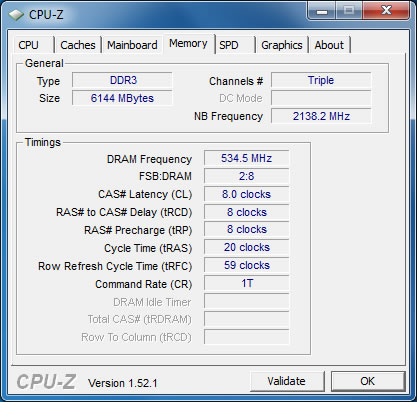The height and width of the screenshot is (402, 417).
Task: Click the greyed 'DRAM Idle Timer' label
Action: point(152,302)
